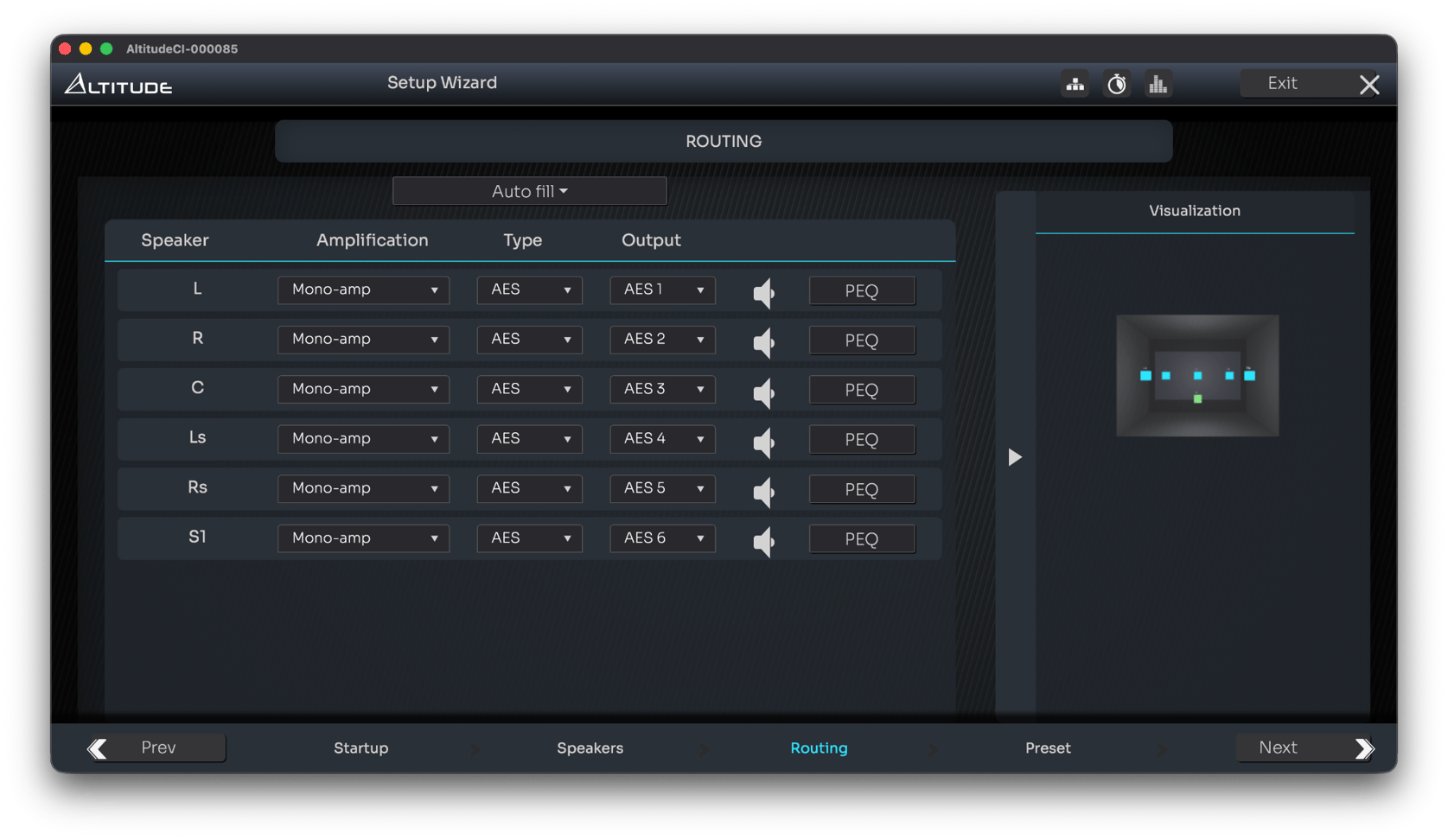Screen dimensions: 1448x840
Task: Select the Routing wizard step
Action: point(819,748)
